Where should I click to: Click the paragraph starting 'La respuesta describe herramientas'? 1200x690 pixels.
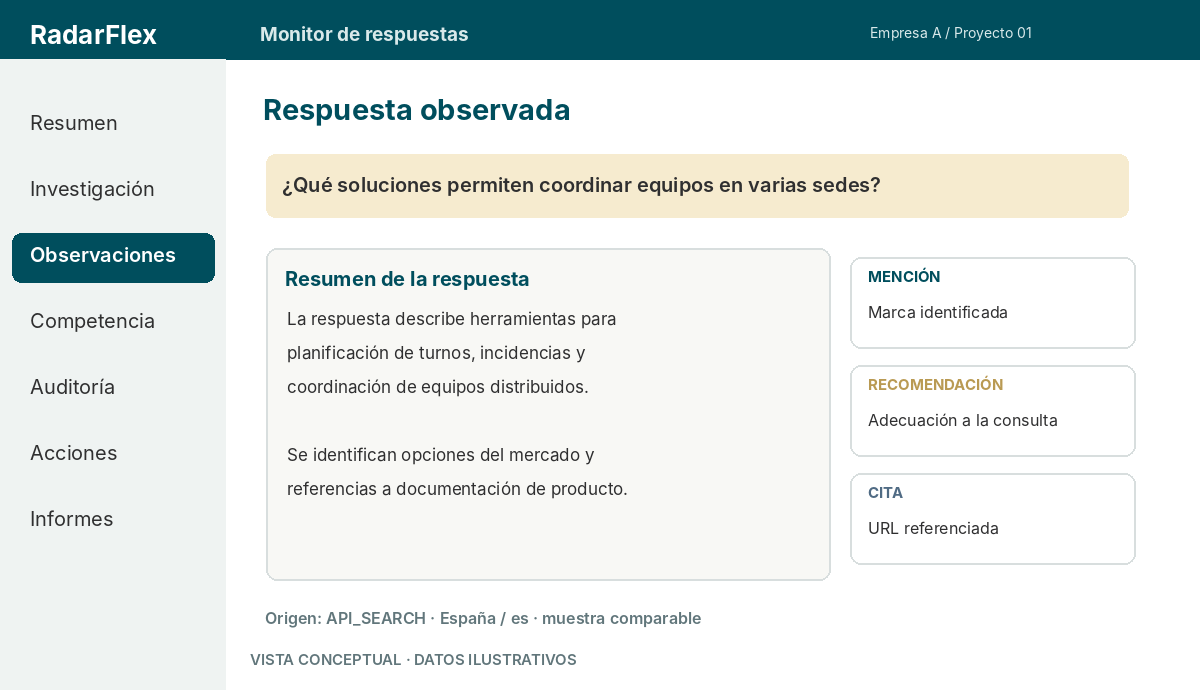pyautogui.click(x=452, y=353)
